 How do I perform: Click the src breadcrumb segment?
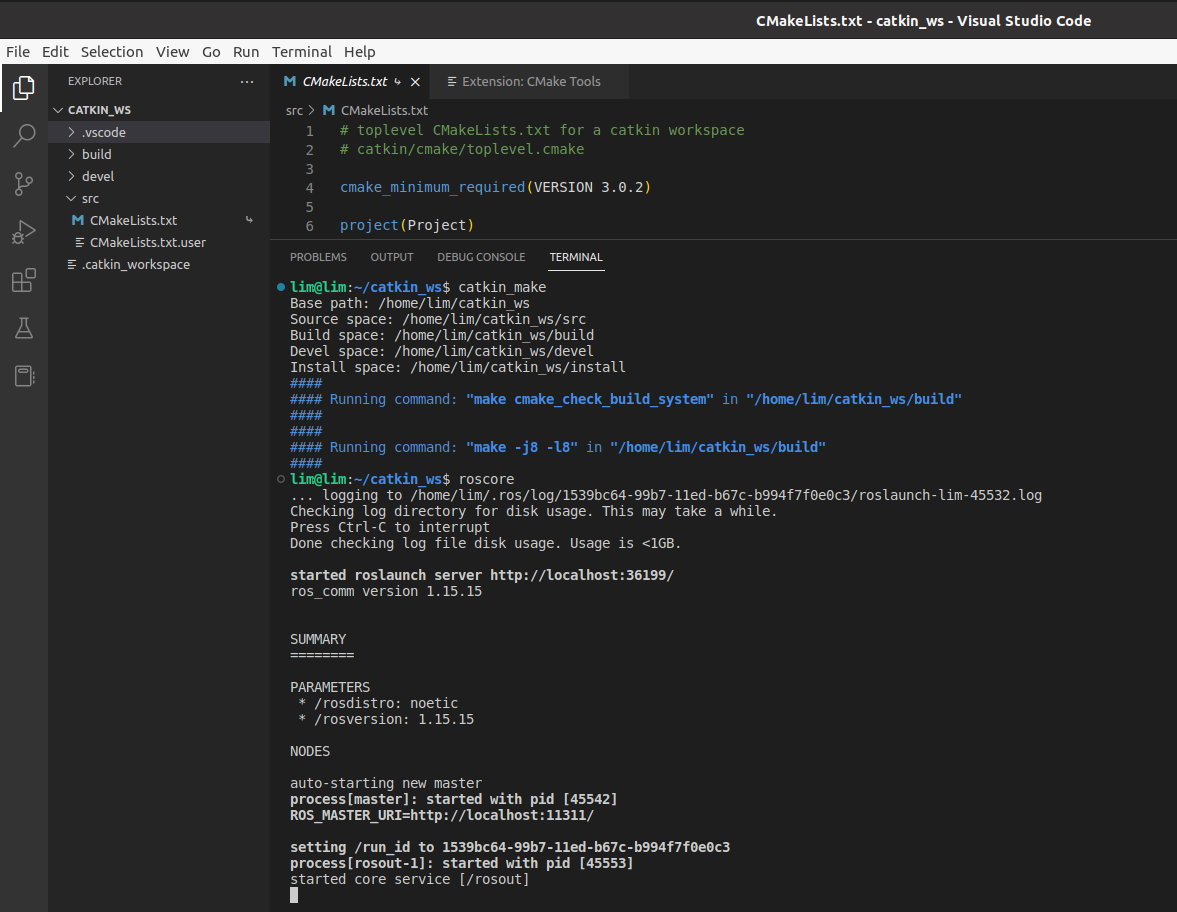(x=294, y=110)
